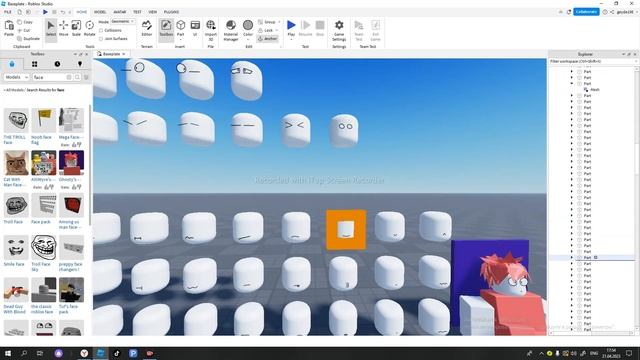The height and width of the screenshot is (360, 640).
Task: Enable the Collisions checkbox
Action: point(101,30)
